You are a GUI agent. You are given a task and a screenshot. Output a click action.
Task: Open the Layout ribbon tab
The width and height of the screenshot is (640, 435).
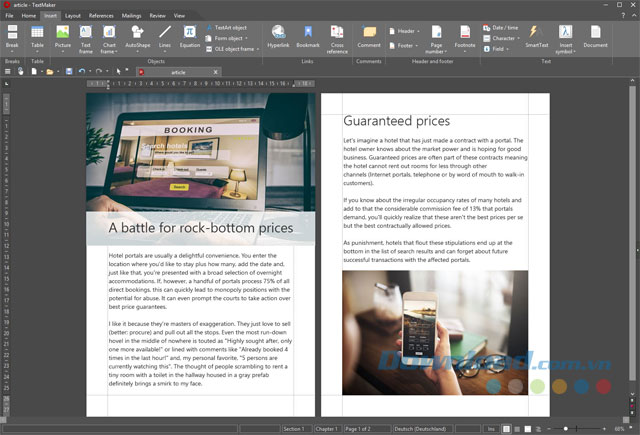coord(73,16)
